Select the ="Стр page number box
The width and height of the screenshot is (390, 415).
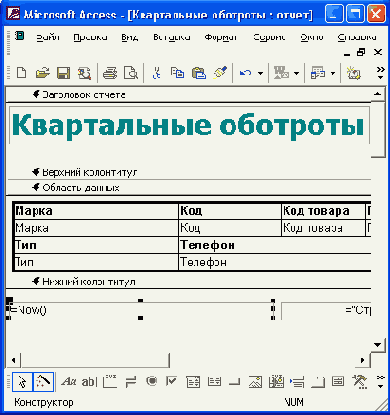326,311
